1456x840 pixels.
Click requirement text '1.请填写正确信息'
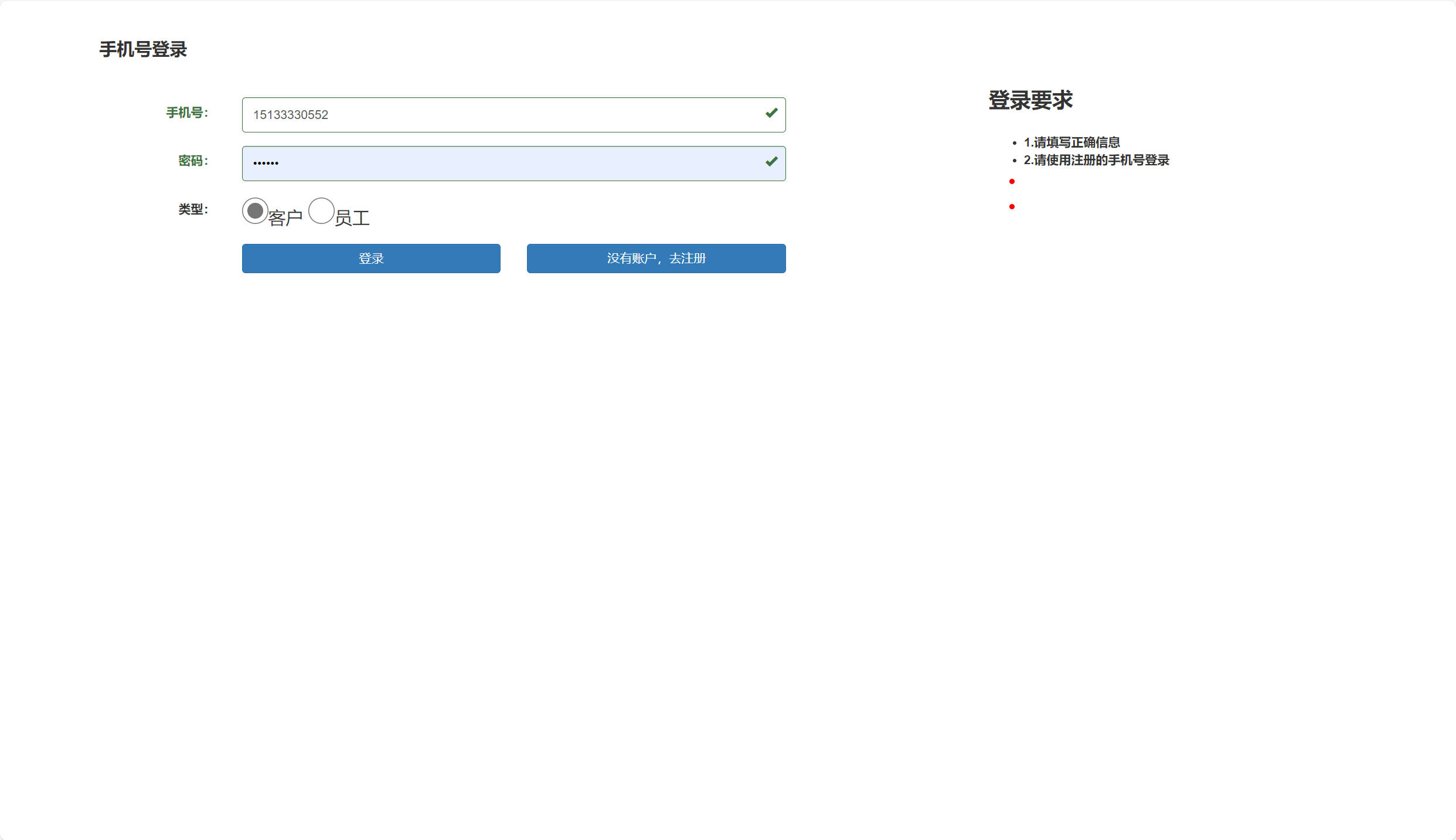click(1071, 142)
